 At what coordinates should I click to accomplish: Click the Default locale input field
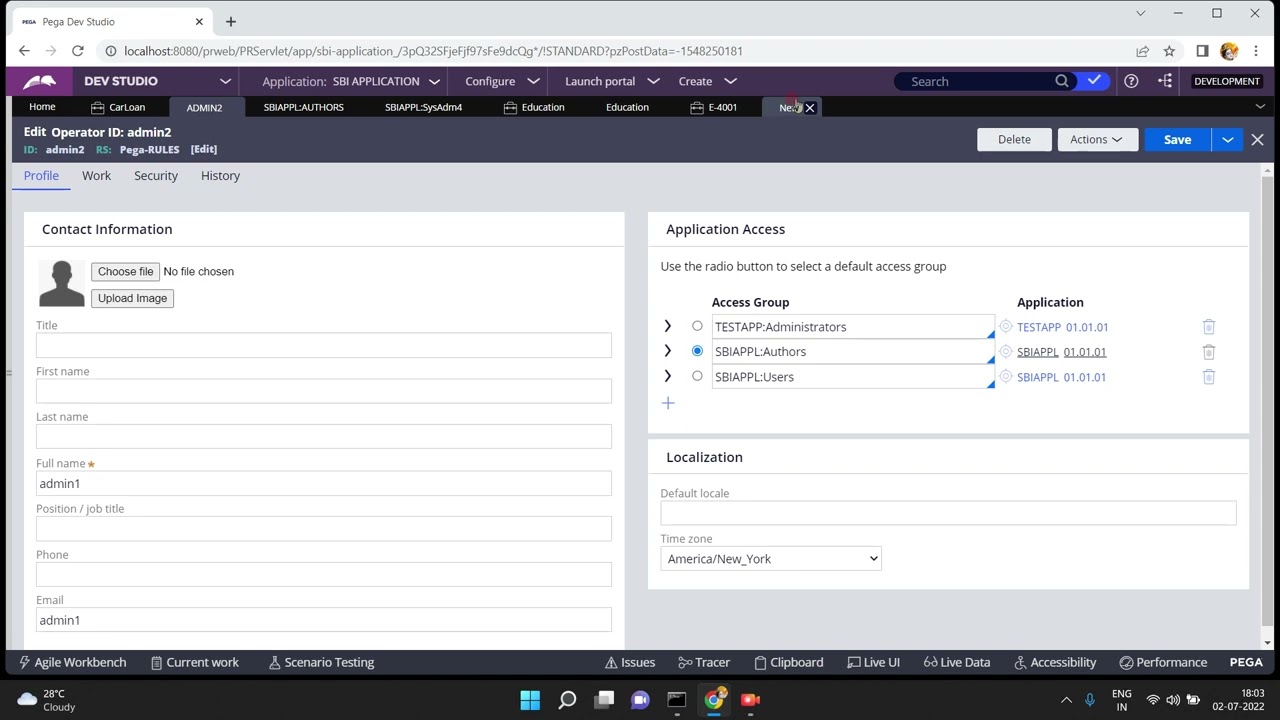point(948,513)
